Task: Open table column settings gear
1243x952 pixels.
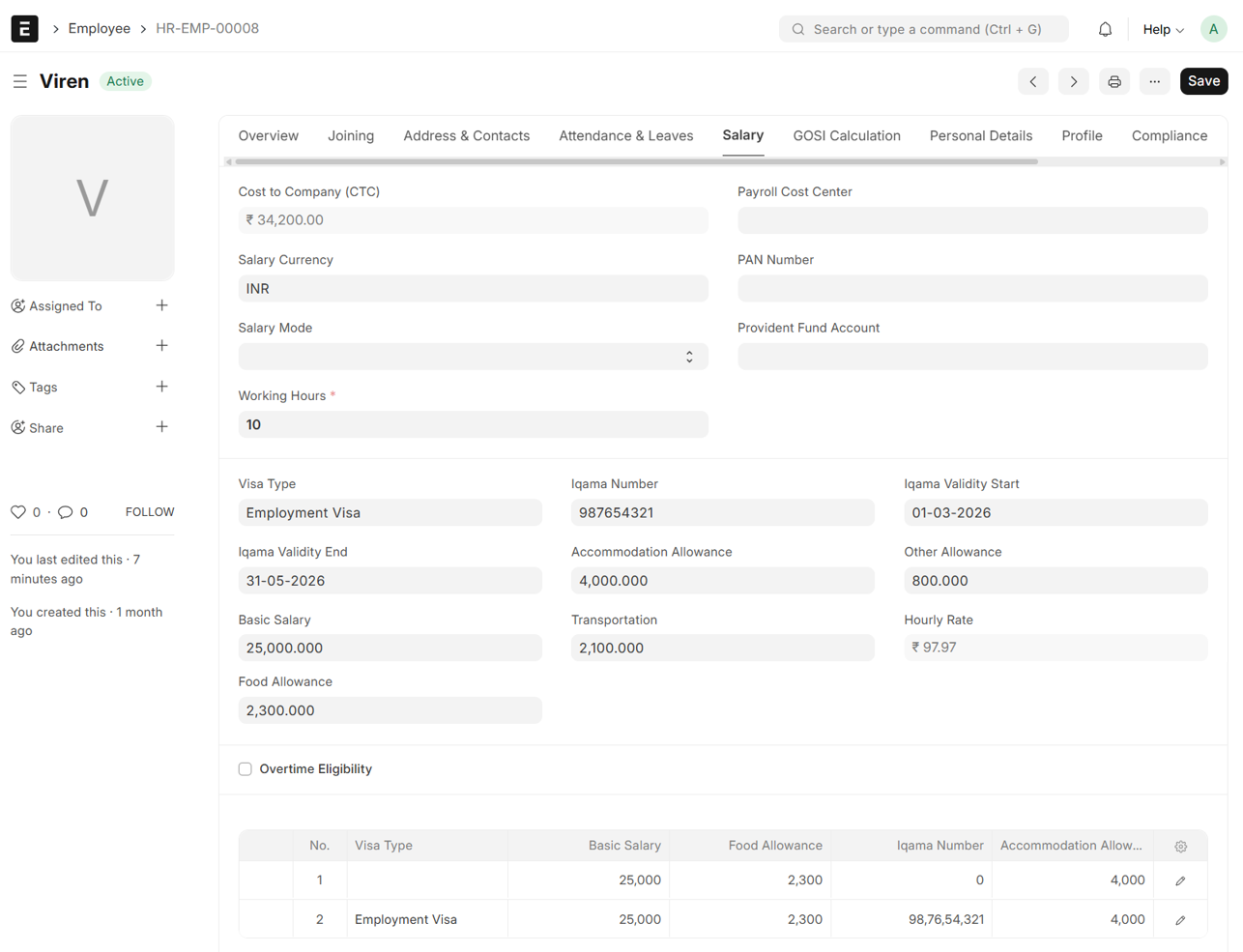Action: [1180, 847]
